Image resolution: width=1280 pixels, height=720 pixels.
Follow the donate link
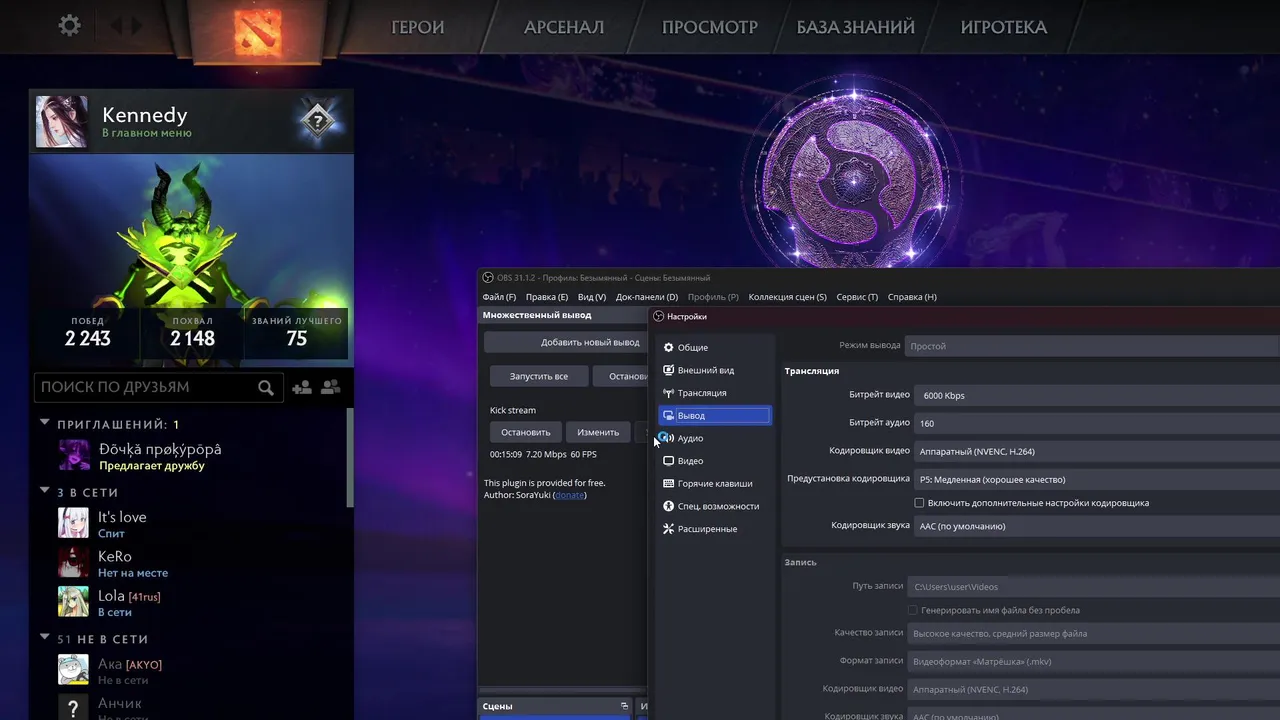click(x=570, y=495)
